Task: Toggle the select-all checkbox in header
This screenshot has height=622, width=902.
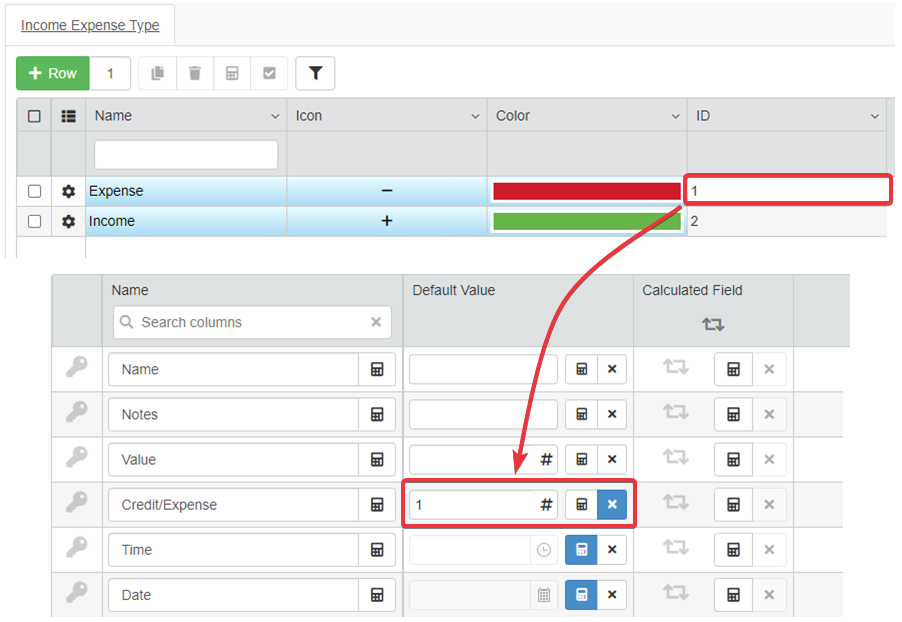Action: pos(35,116)
